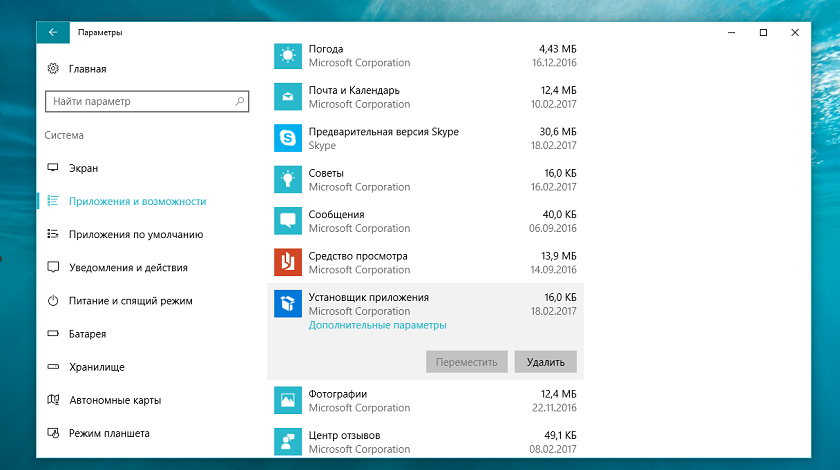Click the Режим планшета icon
840x470 pixels.
53,433
